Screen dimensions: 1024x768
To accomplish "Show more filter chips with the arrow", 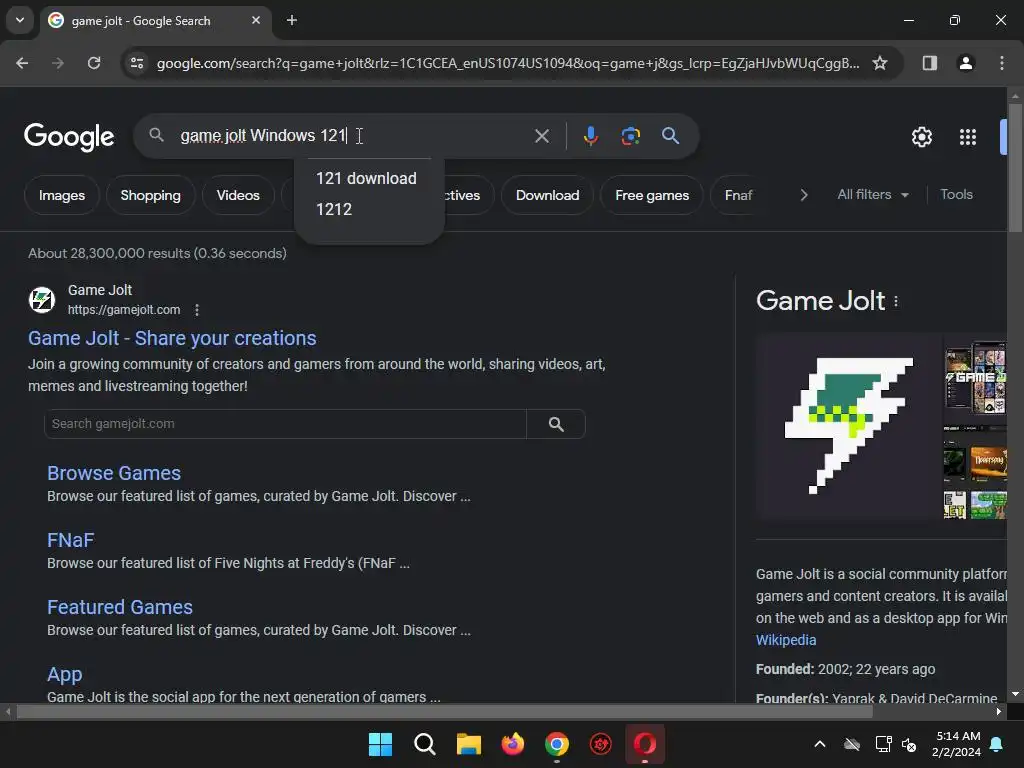I will 804,195.
